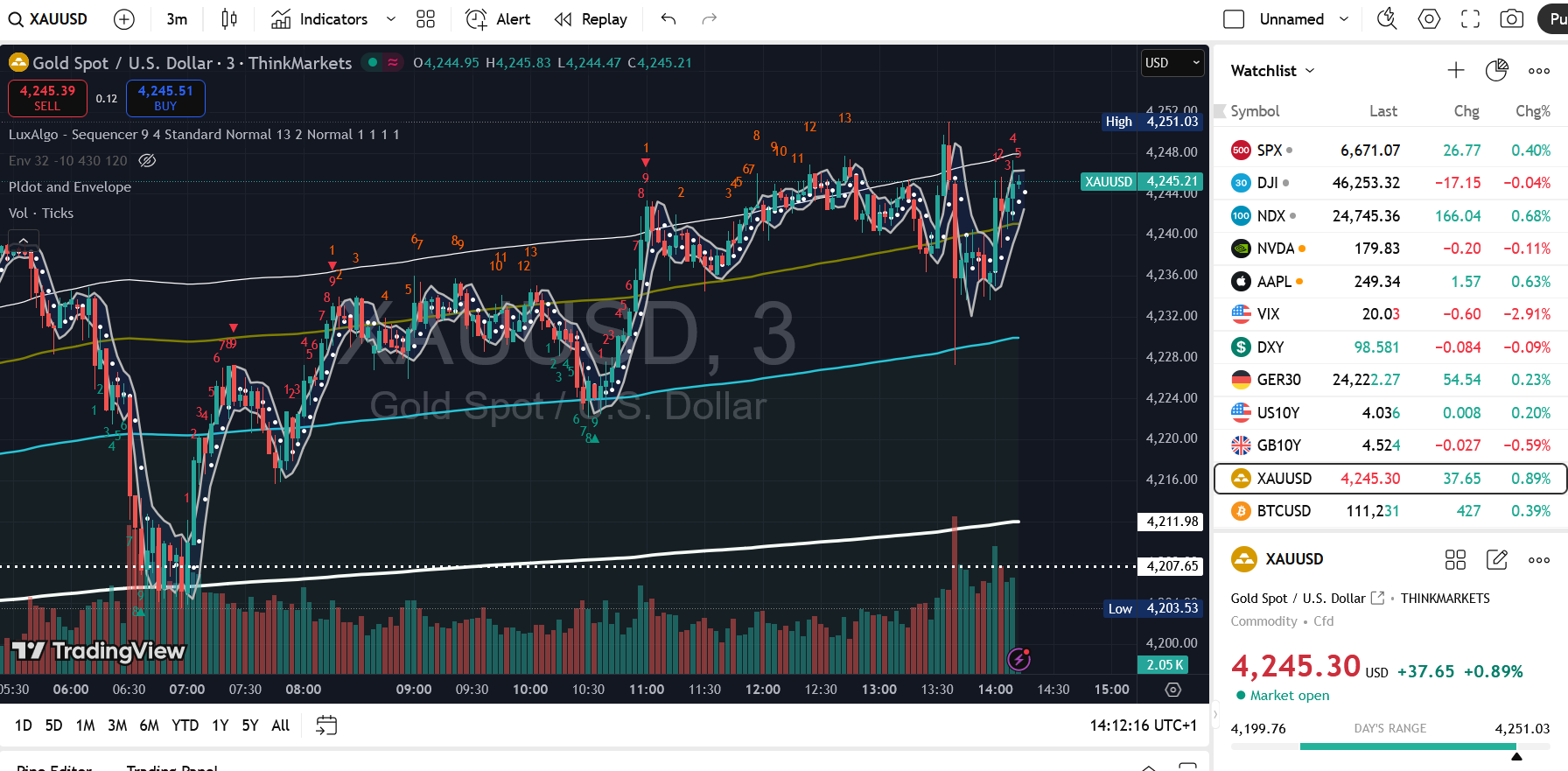Image resolution: width=1568 pixels, height=771 pixels.
Task: Open the Unnamed layout menu
Action: coord(1304,19)
